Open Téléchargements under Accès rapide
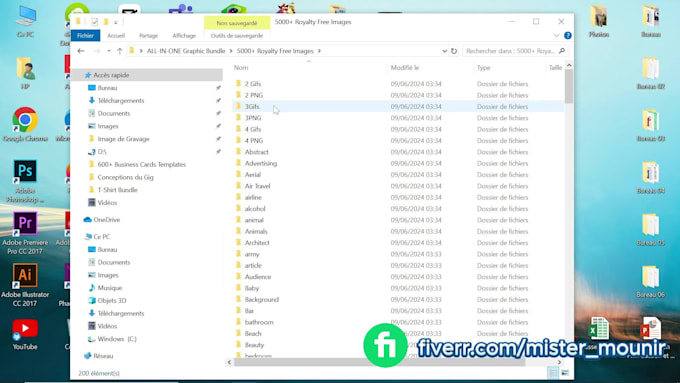680x383 pixels. 121,101
